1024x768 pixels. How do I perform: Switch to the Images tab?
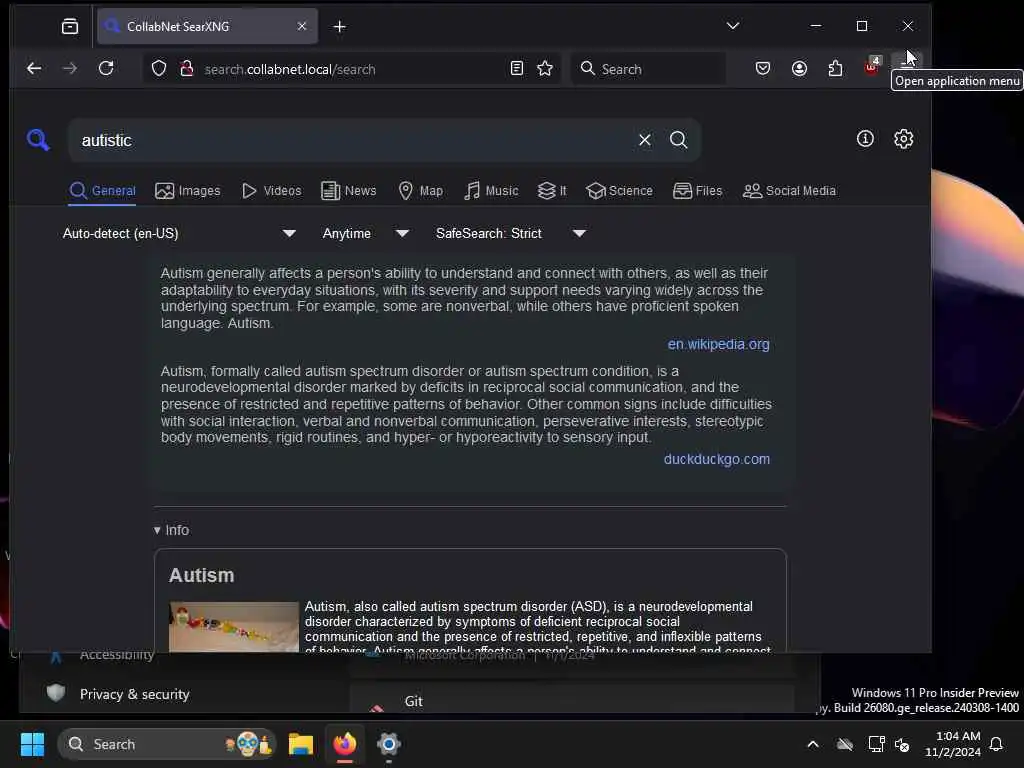pyautogui.click(x=187, y=191)
